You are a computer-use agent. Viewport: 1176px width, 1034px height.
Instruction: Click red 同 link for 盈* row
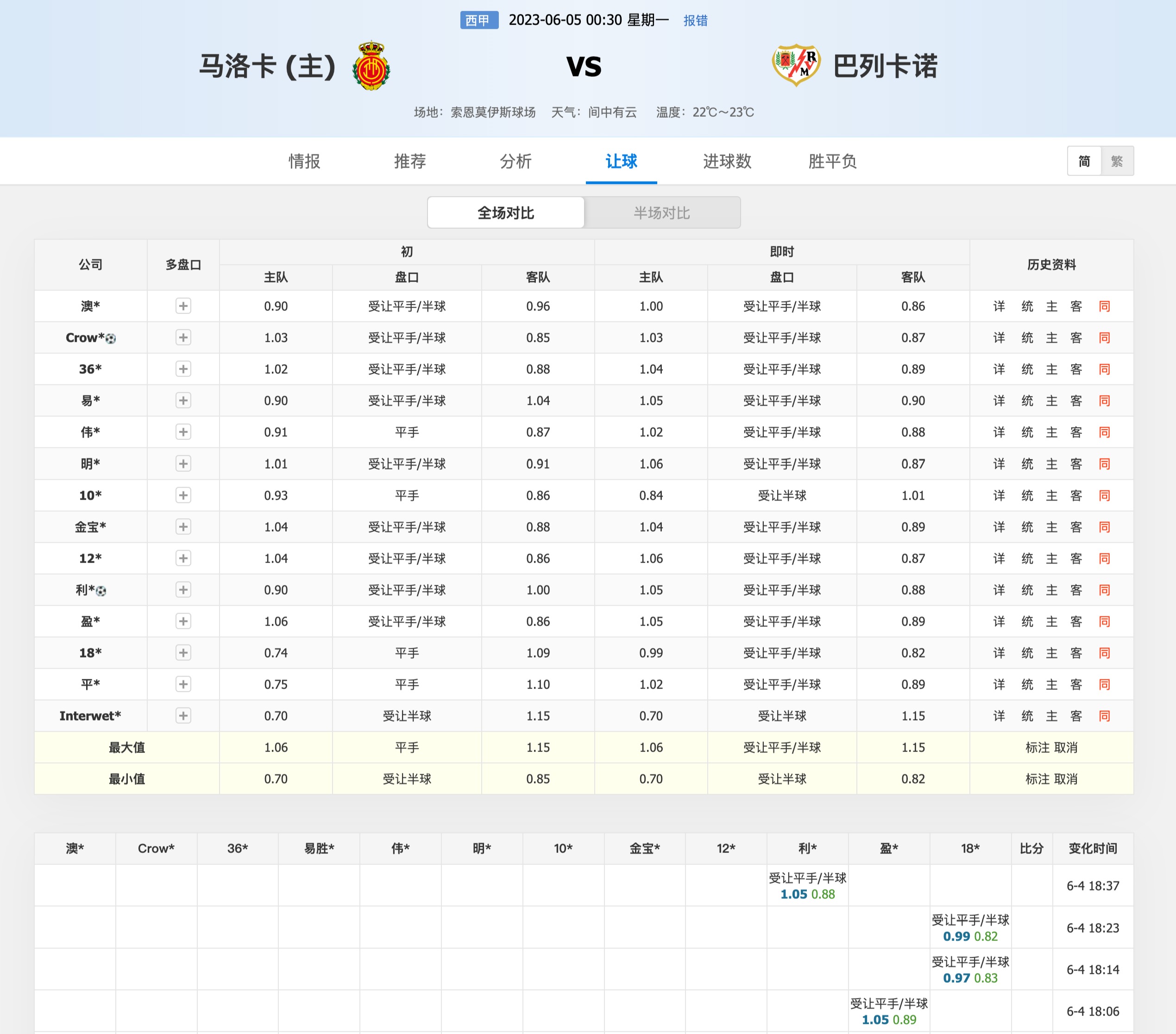tap(1104, 621)
